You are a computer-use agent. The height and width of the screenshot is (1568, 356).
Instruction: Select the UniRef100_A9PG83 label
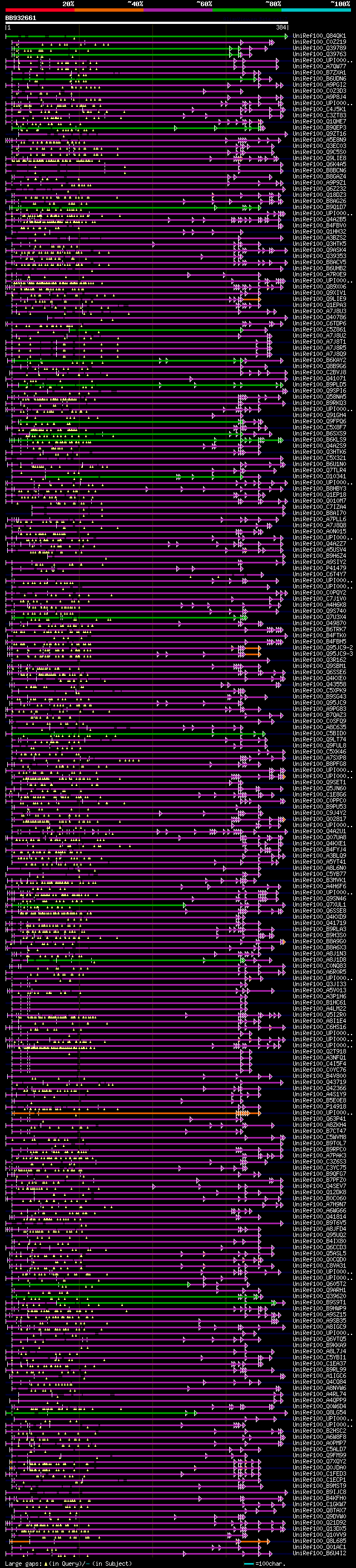319,709
